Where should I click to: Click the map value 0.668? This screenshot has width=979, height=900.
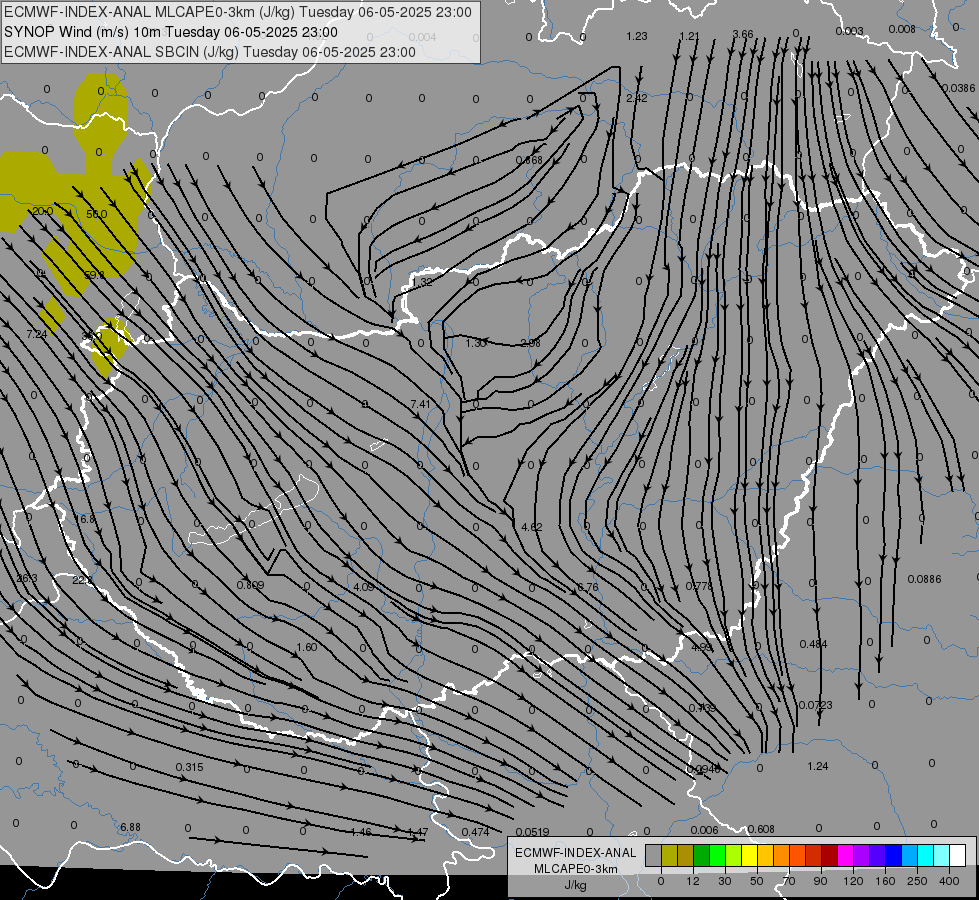point(529,161)
